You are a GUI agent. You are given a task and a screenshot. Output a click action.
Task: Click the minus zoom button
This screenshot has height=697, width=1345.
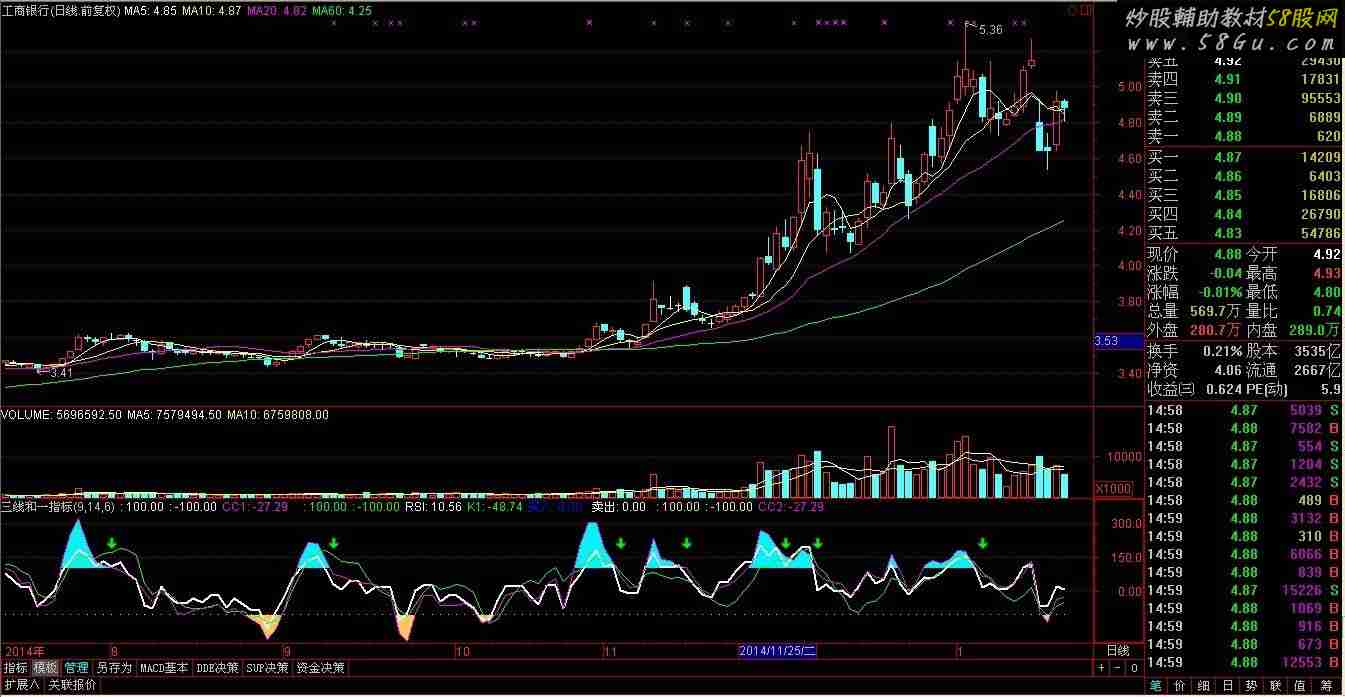coord(1116,668)
